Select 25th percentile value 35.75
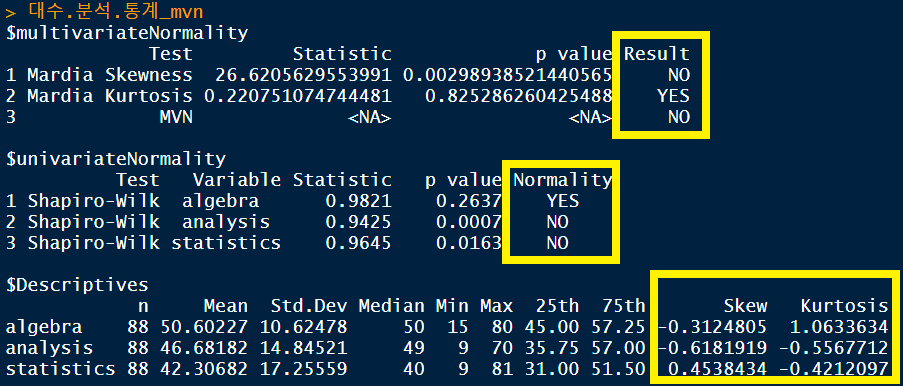This screenshot has width=903, height=386. 552,348
